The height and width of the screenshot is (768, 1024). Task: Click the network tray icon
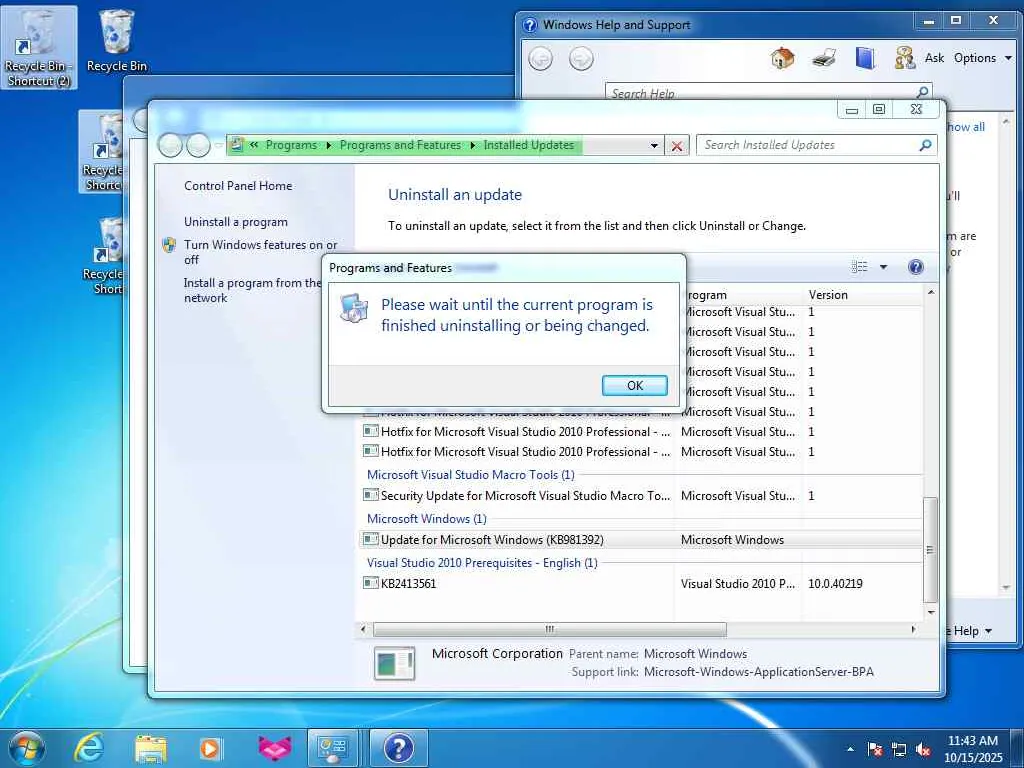coord(899,749)
